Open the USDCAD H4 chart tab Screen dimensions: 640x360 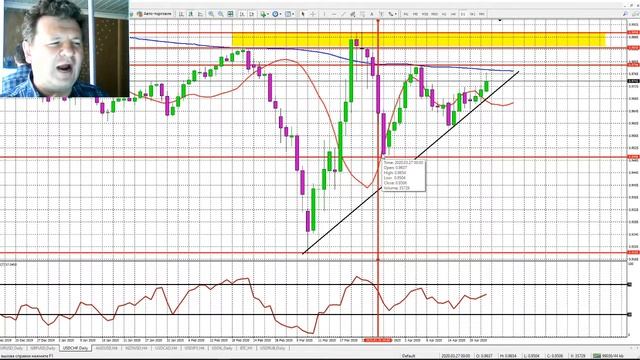pos(166,348)
